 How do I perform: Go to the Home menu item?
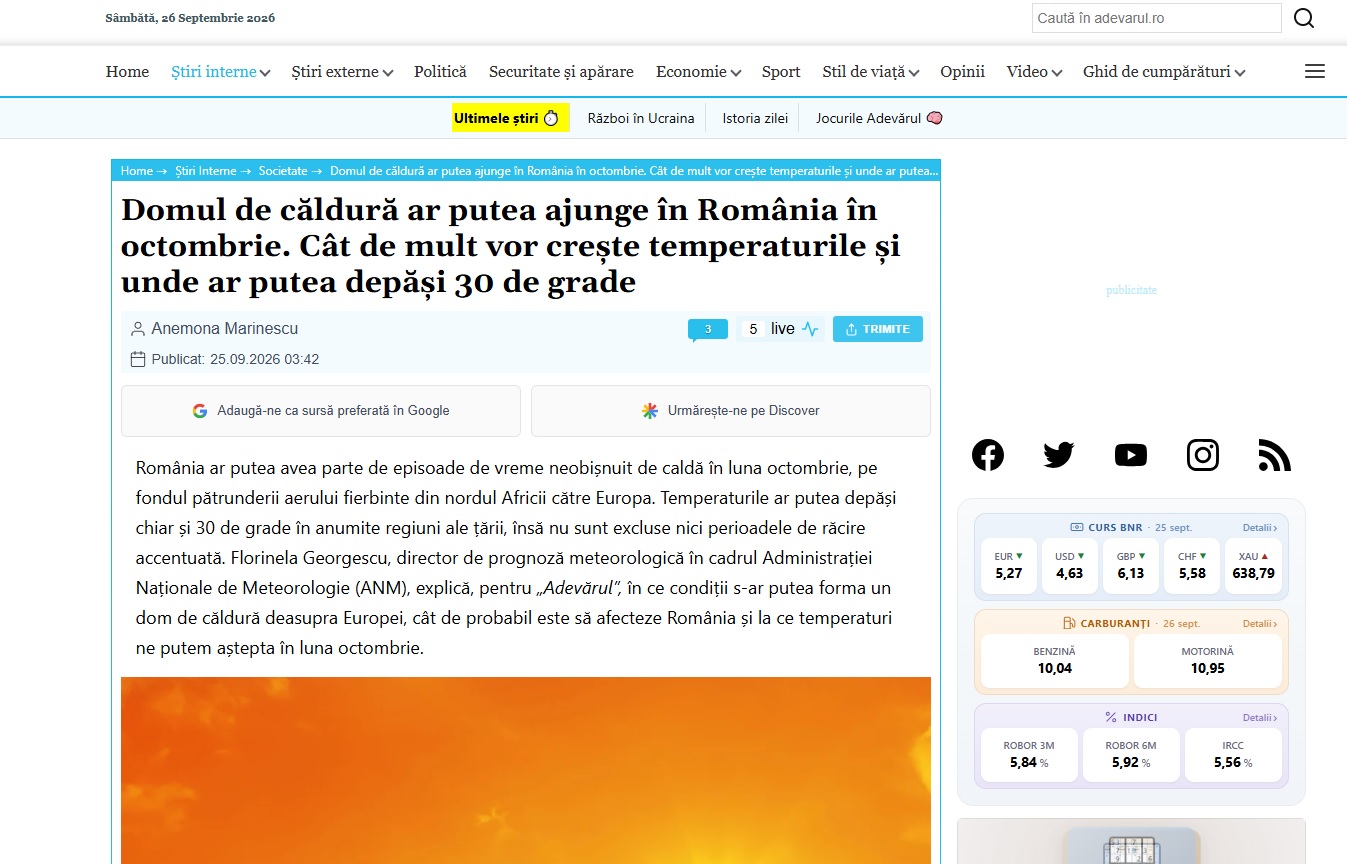tap(127, 72)
